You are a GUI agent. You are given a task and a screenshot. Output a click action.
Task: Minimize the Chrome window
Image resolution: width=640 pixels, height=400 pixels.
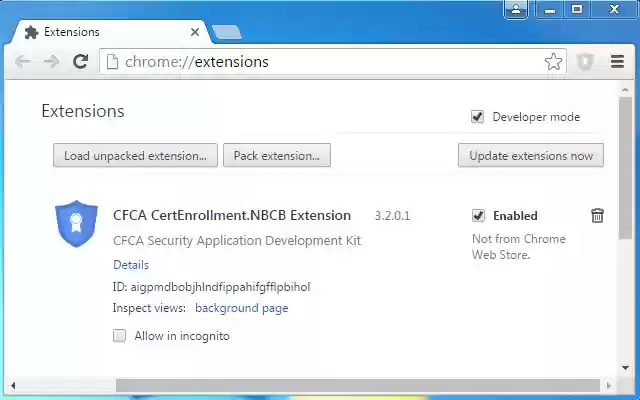(550, 9)
